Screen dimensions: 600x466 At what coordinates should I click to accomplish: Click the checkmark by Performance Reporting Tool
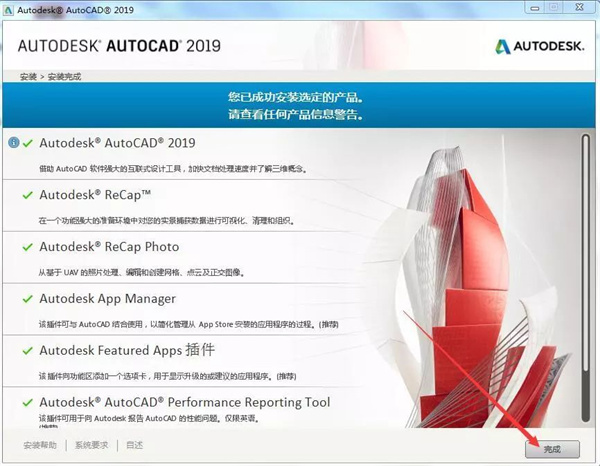[x=28, y=402]
